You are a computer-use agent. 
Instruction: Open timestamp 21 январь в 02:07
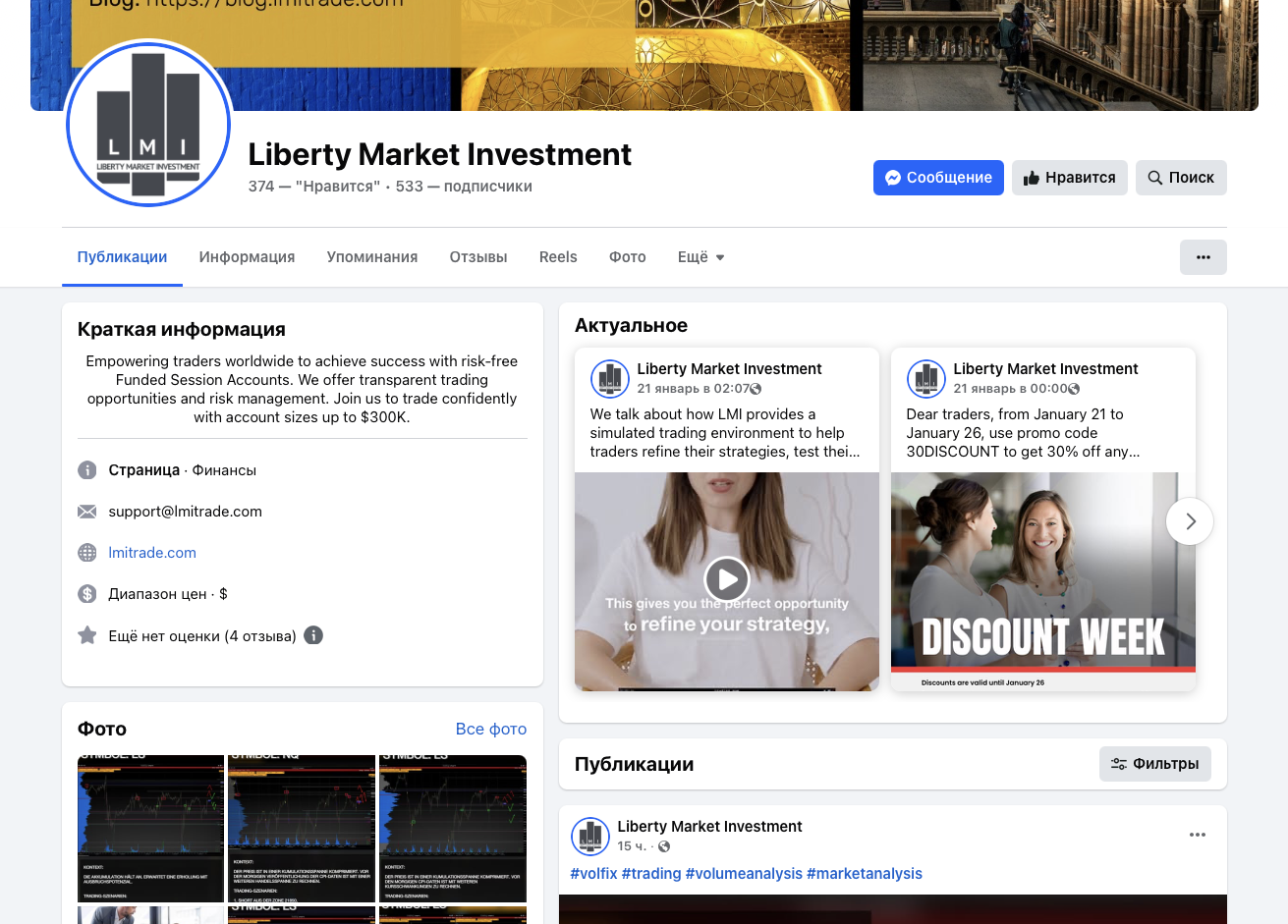(x=692, y=389)
